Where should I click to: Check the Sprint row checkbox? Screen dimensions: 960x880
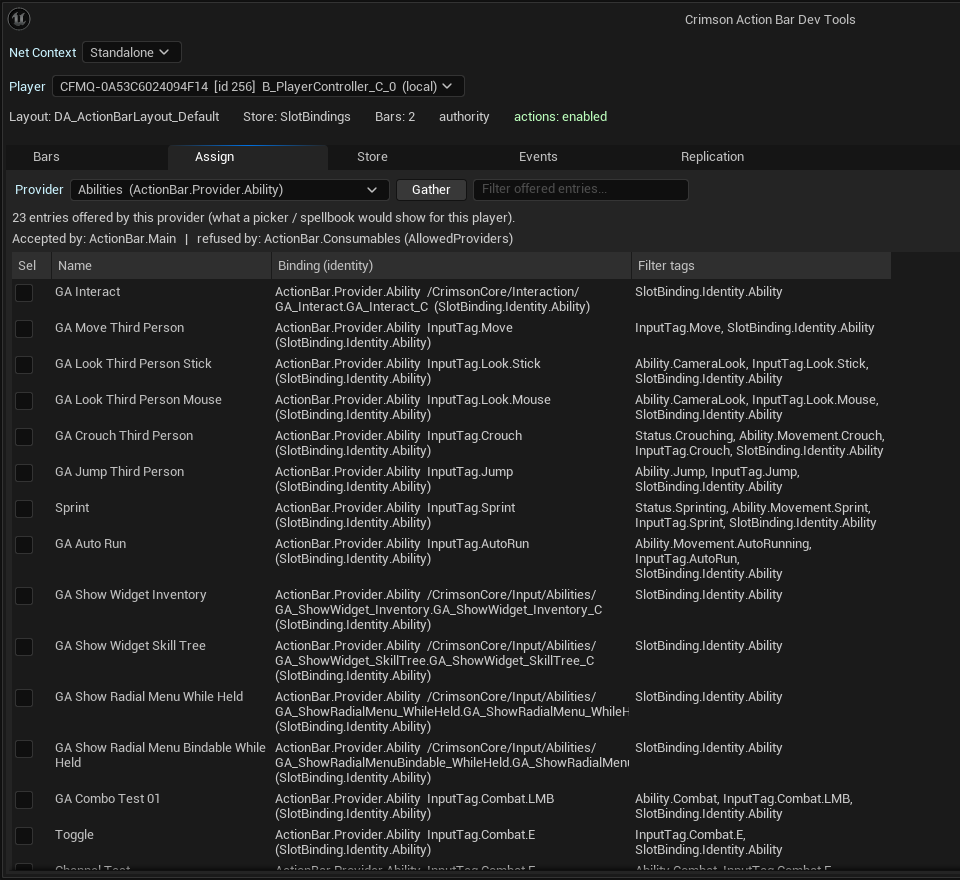point(24,509)
